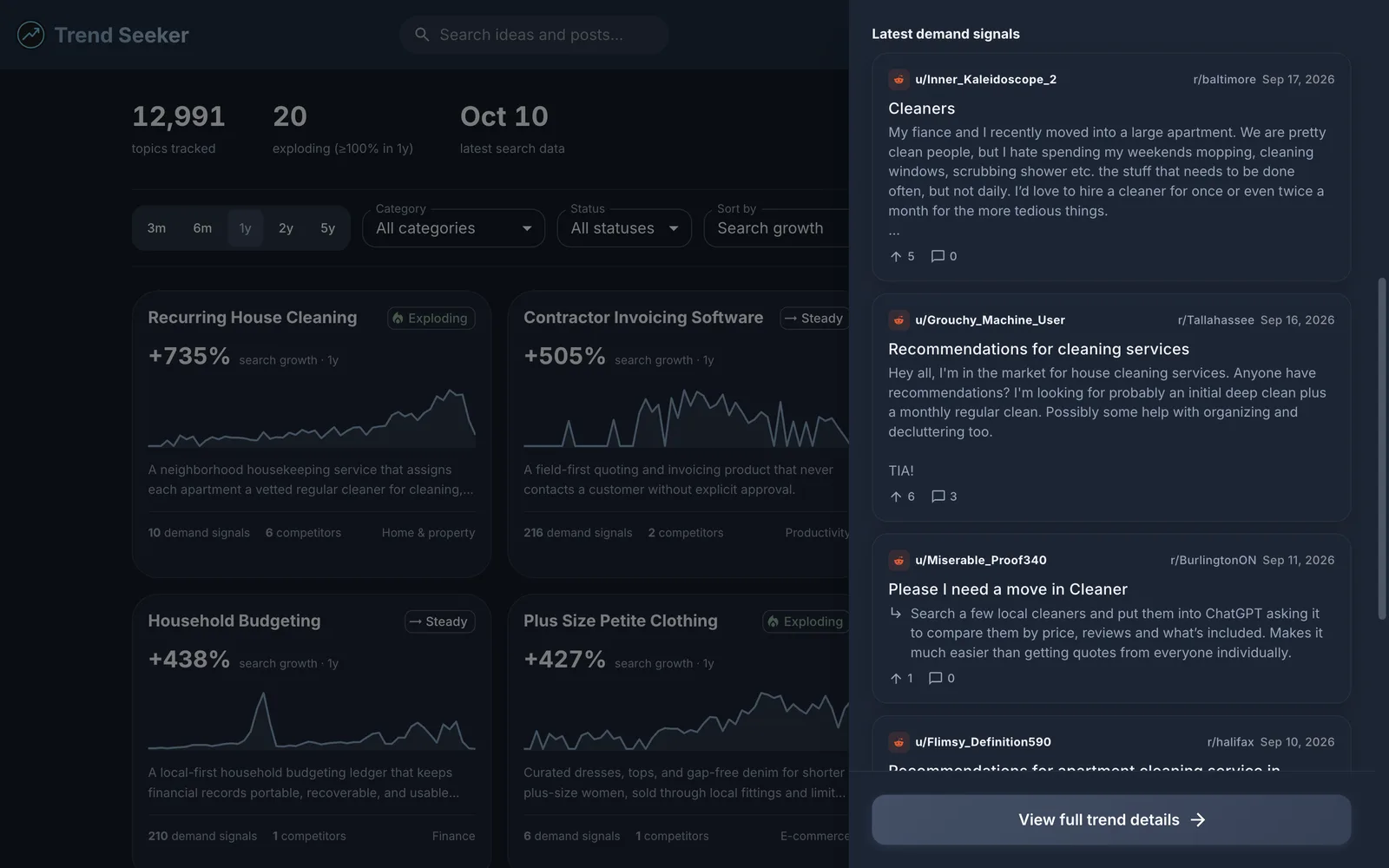Viewport: 1389px width, 868px height.
Task: Open the All categories dropdown
Action: [x=453, y=228]
